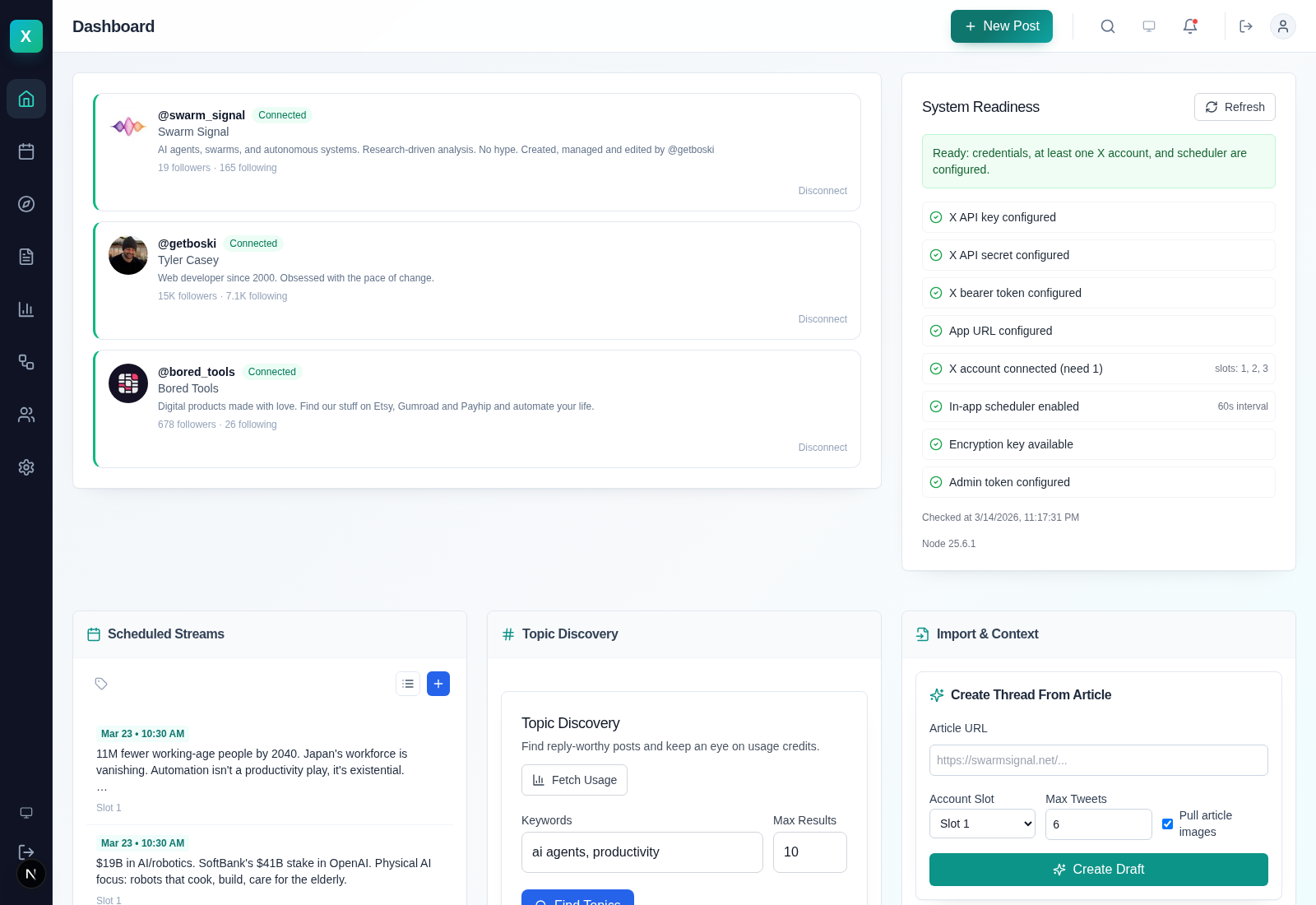Expand the X account connected check row
Image resolution: width=1316 pixels, height=905 pixels.
tap(1098, 369)
